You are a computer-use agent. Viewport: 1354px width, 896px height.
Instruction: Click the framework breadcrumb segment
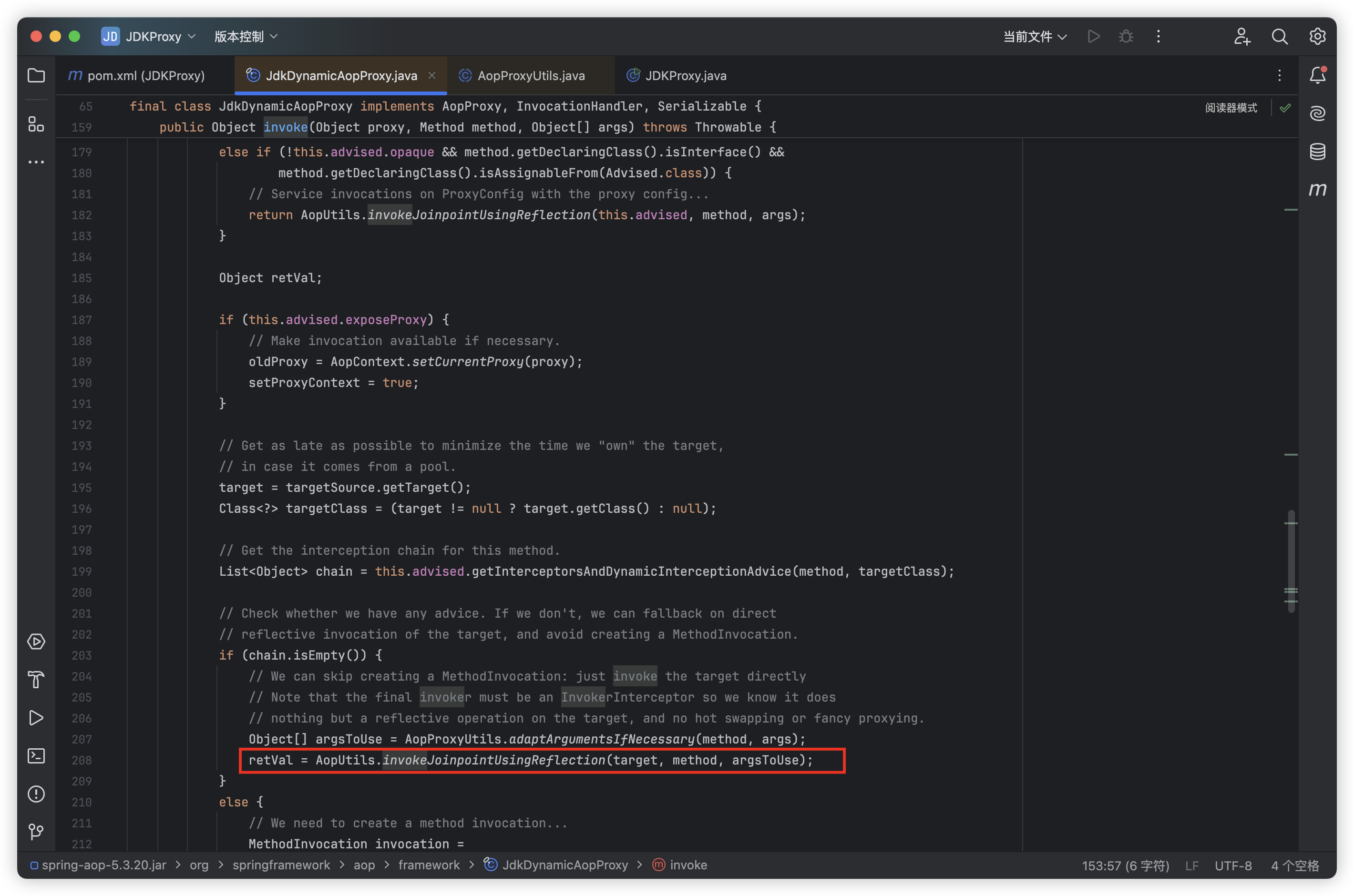pyautogui.click(x=429, y=865)
